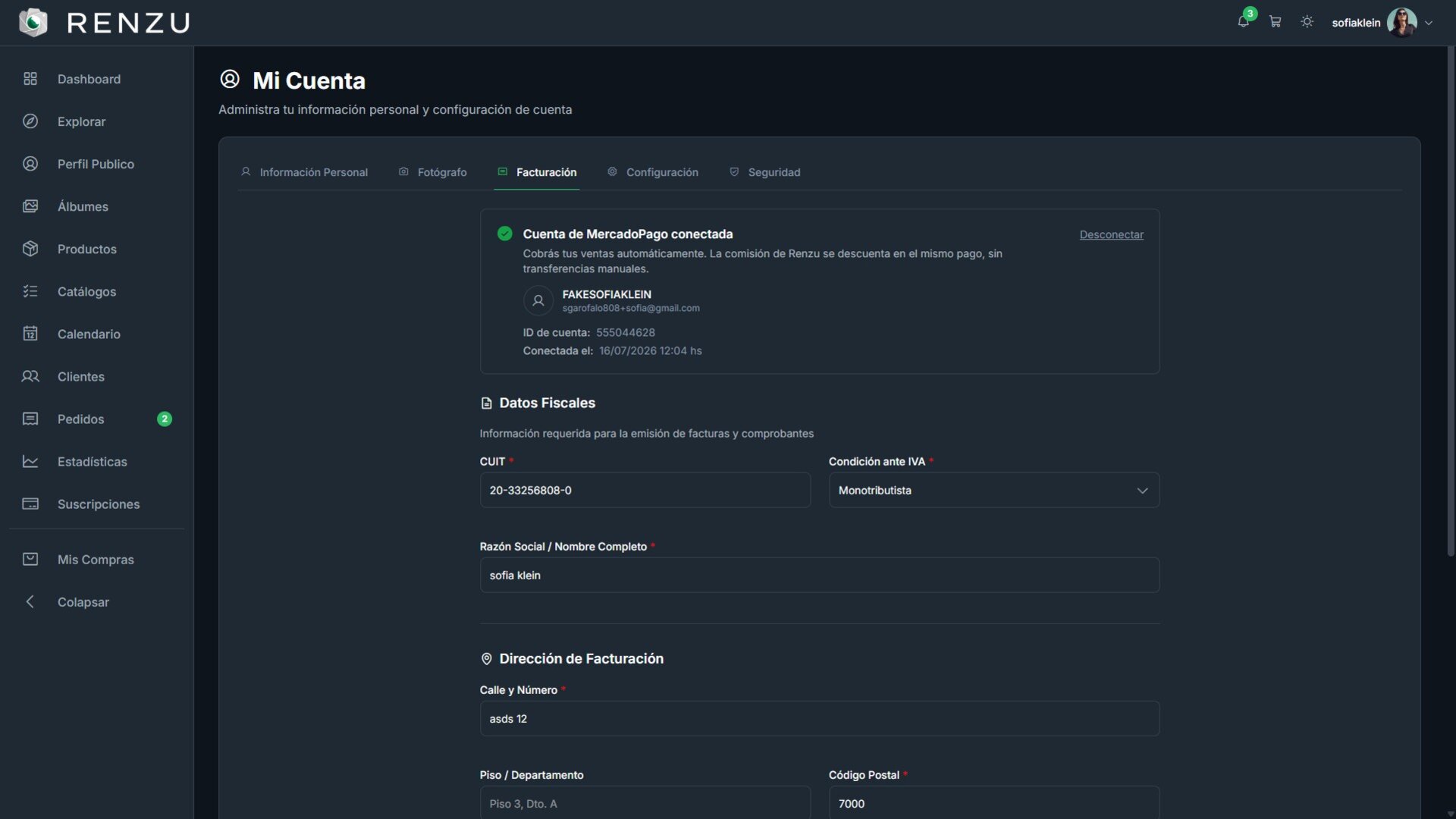Screen dimensions: 1456x819
Task: Click the MercadoPago account avatar icon
Action: click(538, 300)
